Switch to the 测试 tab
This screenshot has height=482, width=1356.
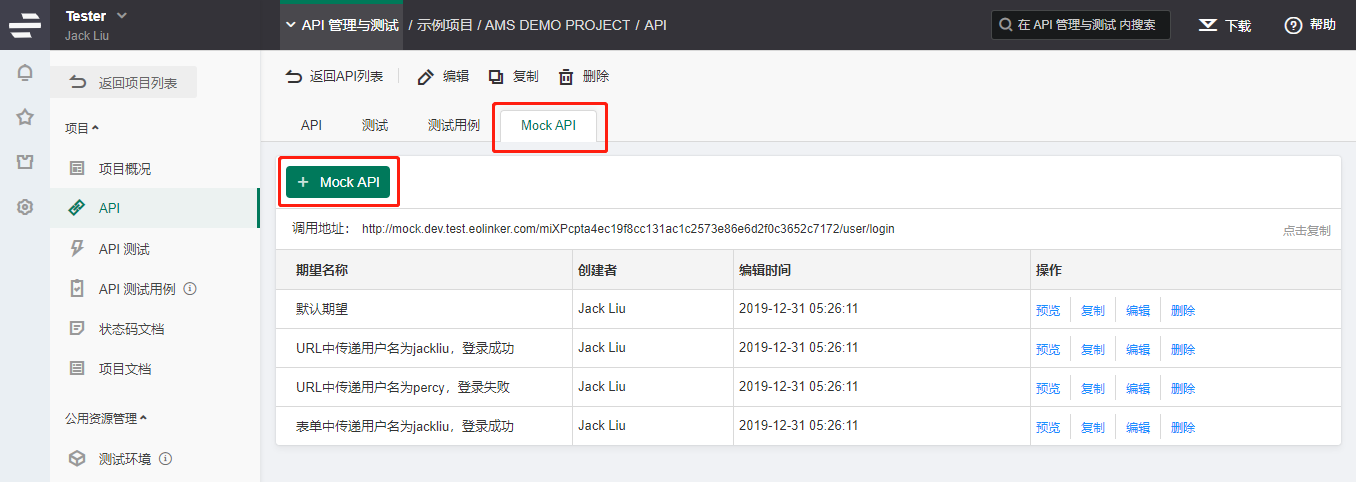coord(375,125)
